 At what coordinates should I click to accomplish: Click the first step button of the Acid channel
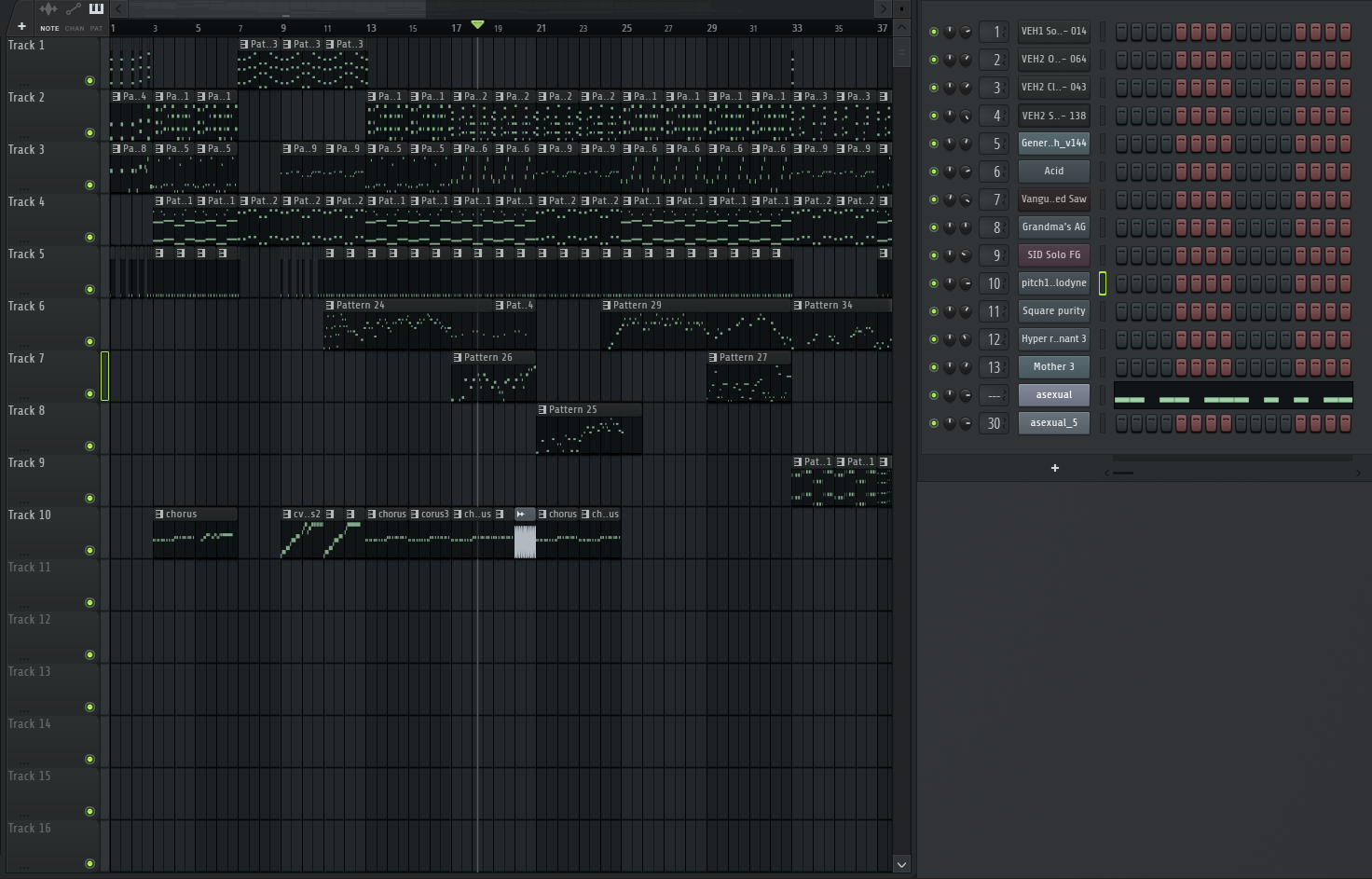coord(1121,172)
